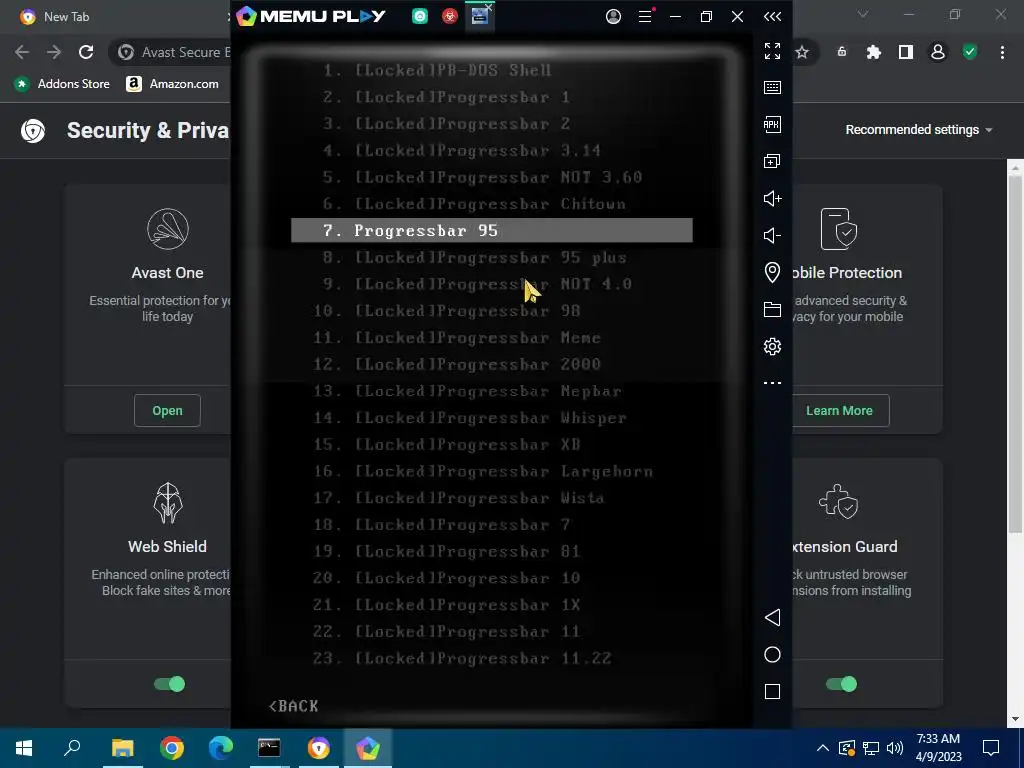Screen dimensions: 1024x768
Task: Click locked Progressbar Whisper entry
Action: click(x=470, y=418)
